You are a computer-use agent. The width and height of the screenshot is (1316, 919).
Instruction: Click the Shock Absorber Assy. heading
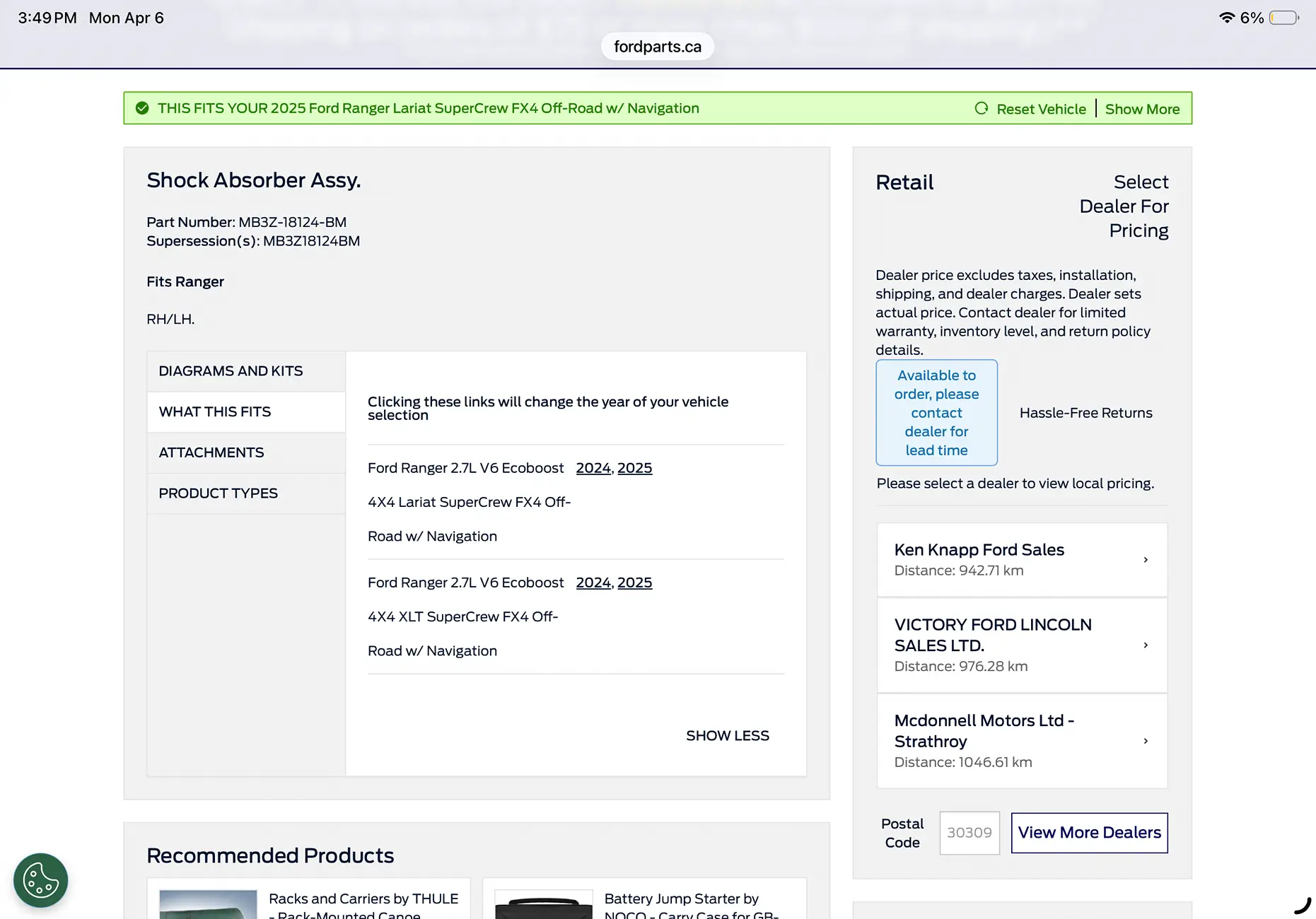coord(254,180)
